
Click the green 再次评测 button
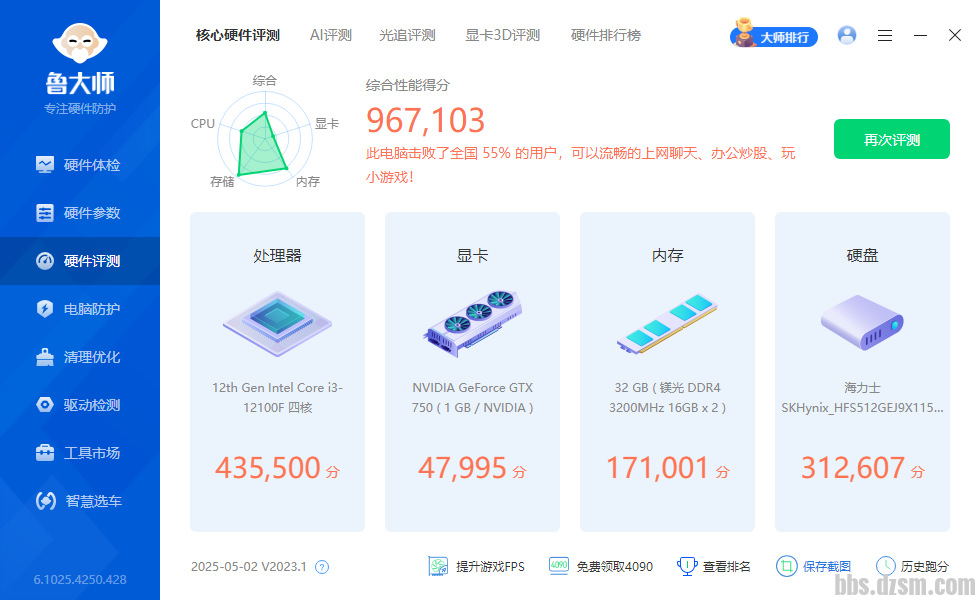(891, 140)
